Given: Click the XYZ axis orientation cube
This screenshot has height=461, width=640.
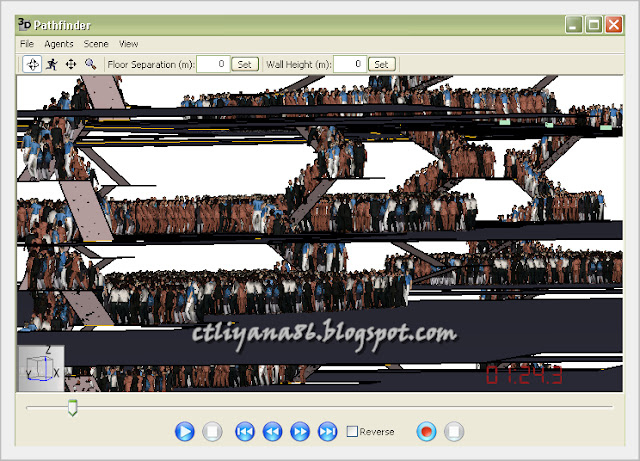Looking at the screenshot, I should pos(41,368).
